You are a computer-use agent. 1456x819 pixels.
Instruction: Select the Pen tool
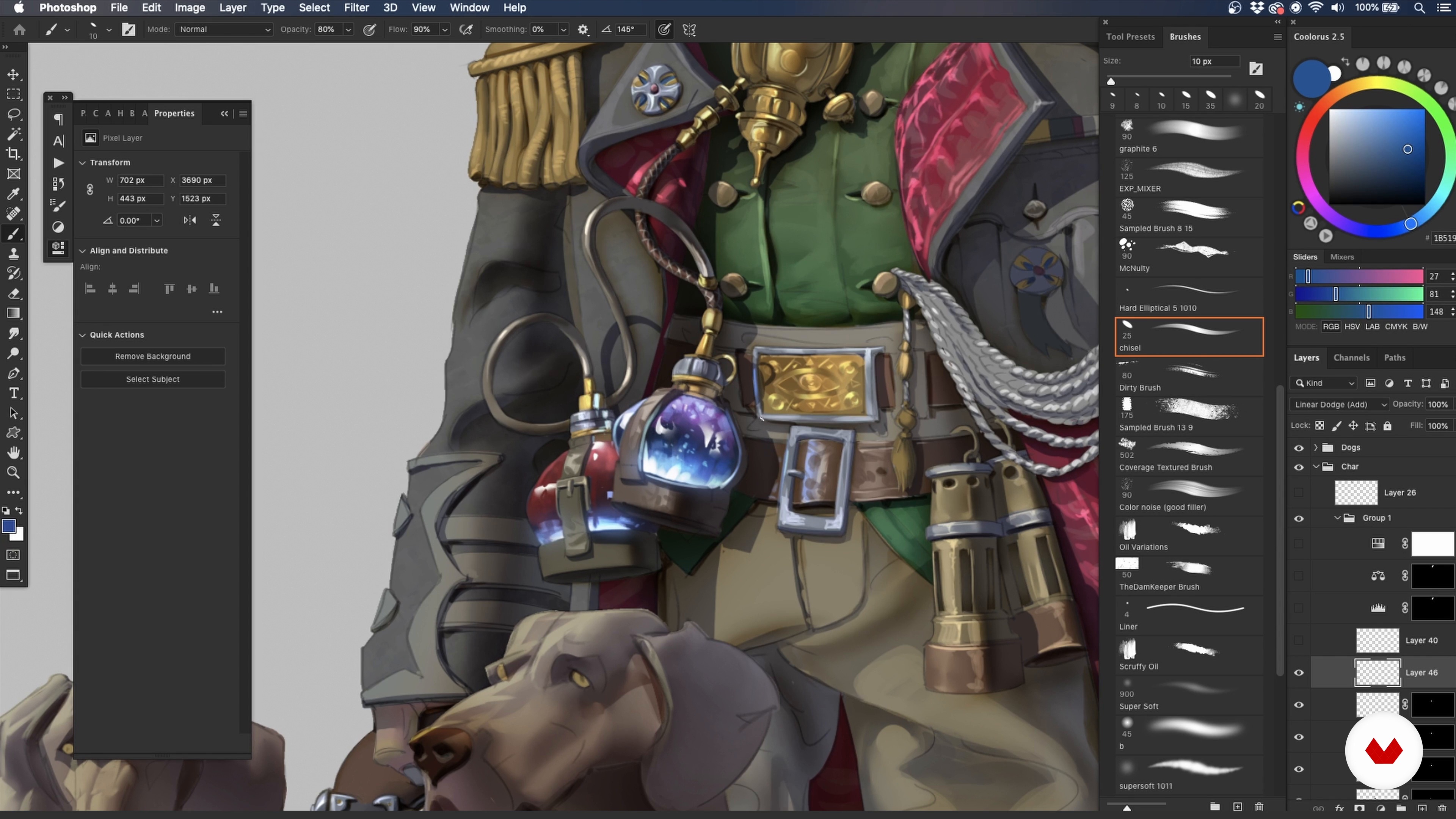pyautogui.click(x=14, y=373)
